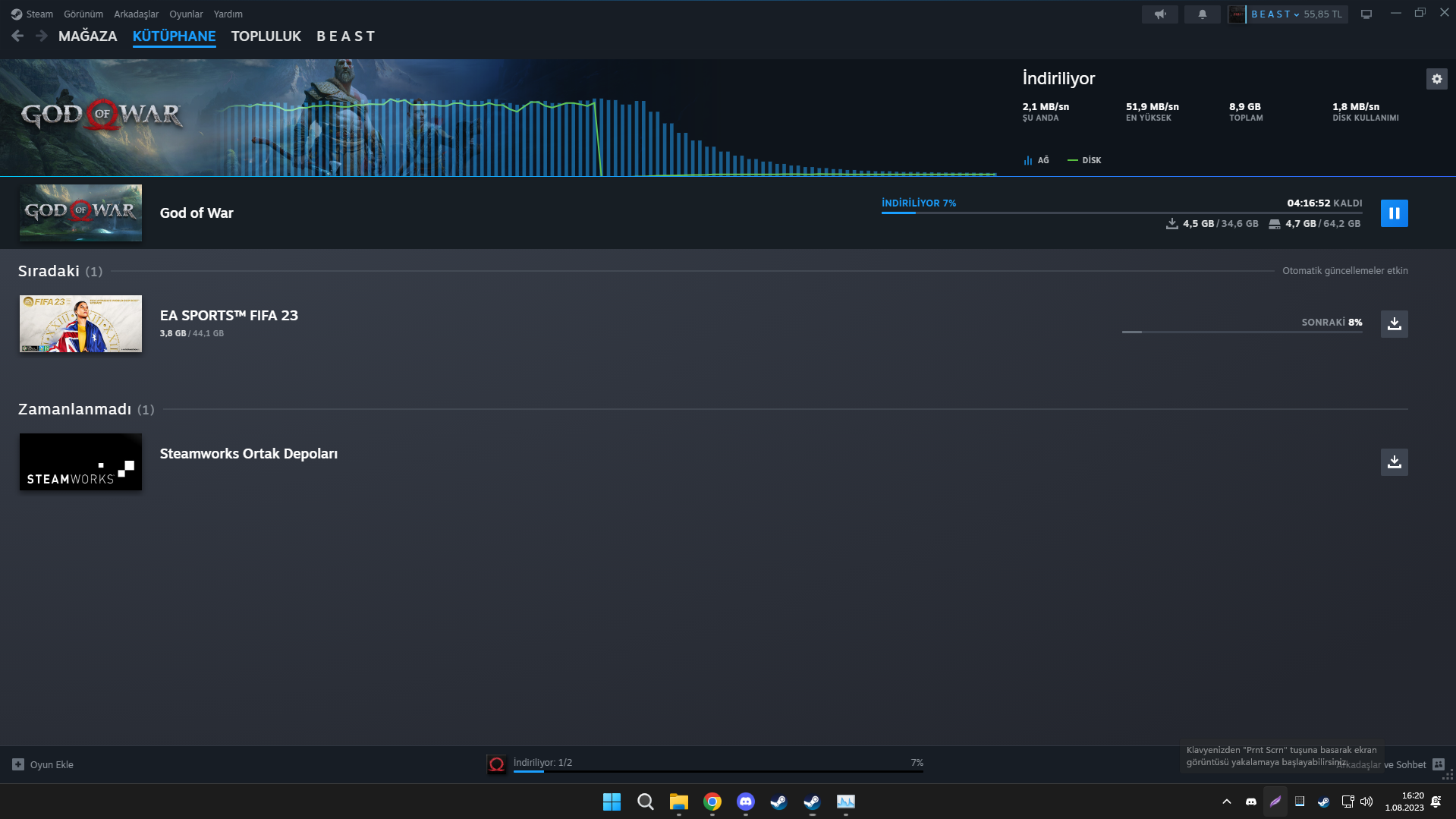Toggle the DİSK graph legend
The width and height of the screenshot is (1456, 819).
tap(1084, 160)
